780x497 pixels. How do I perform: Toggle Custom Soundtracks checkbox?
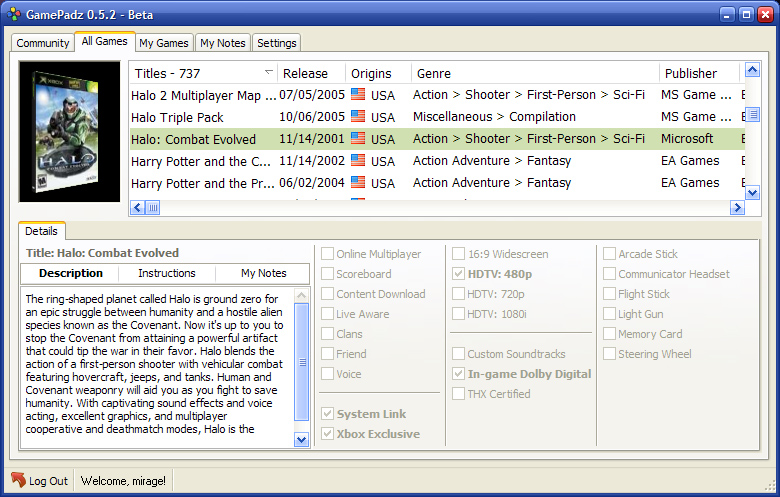pos(459,354)
